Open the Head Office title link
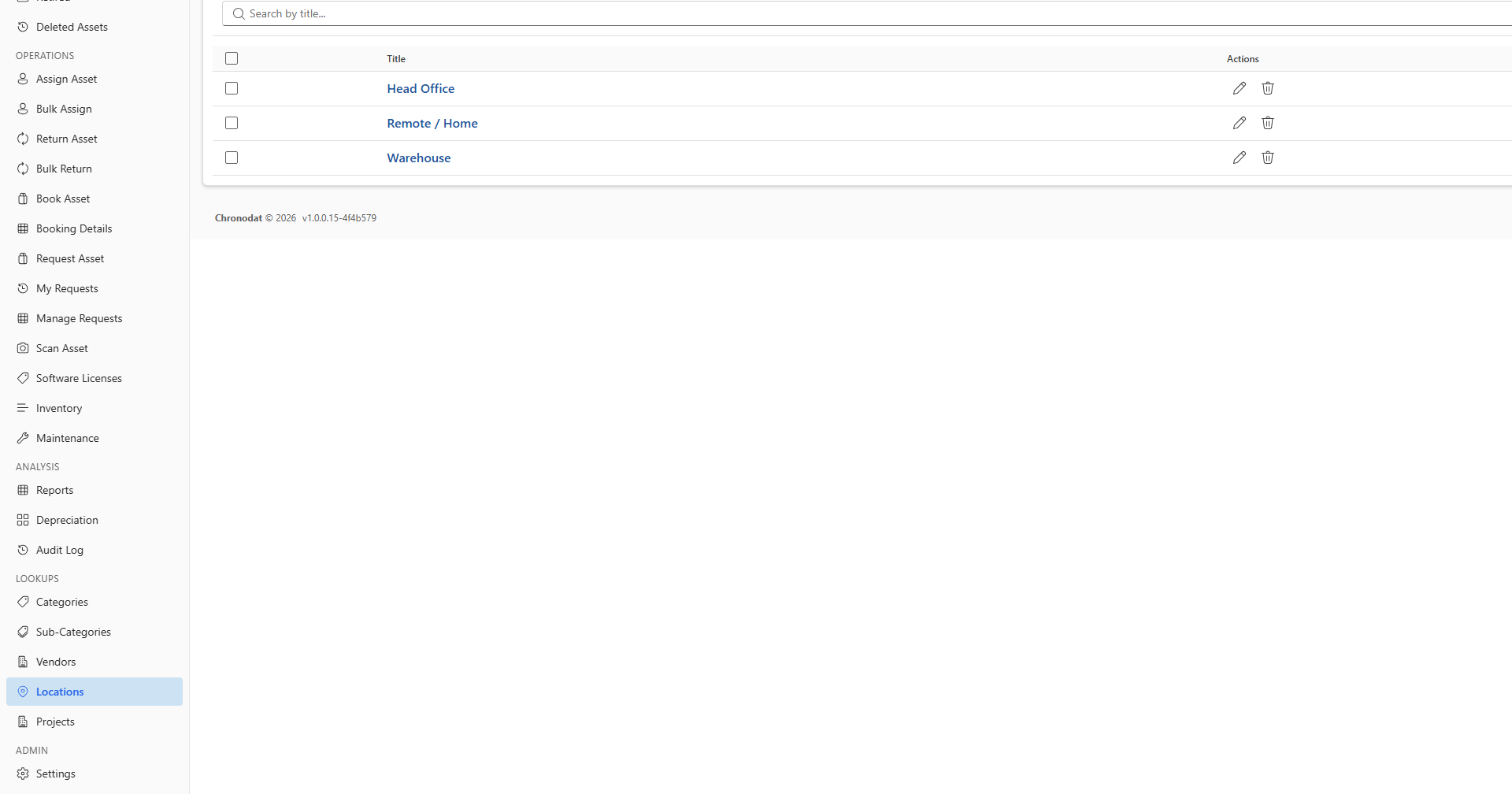 click(421, 88)
